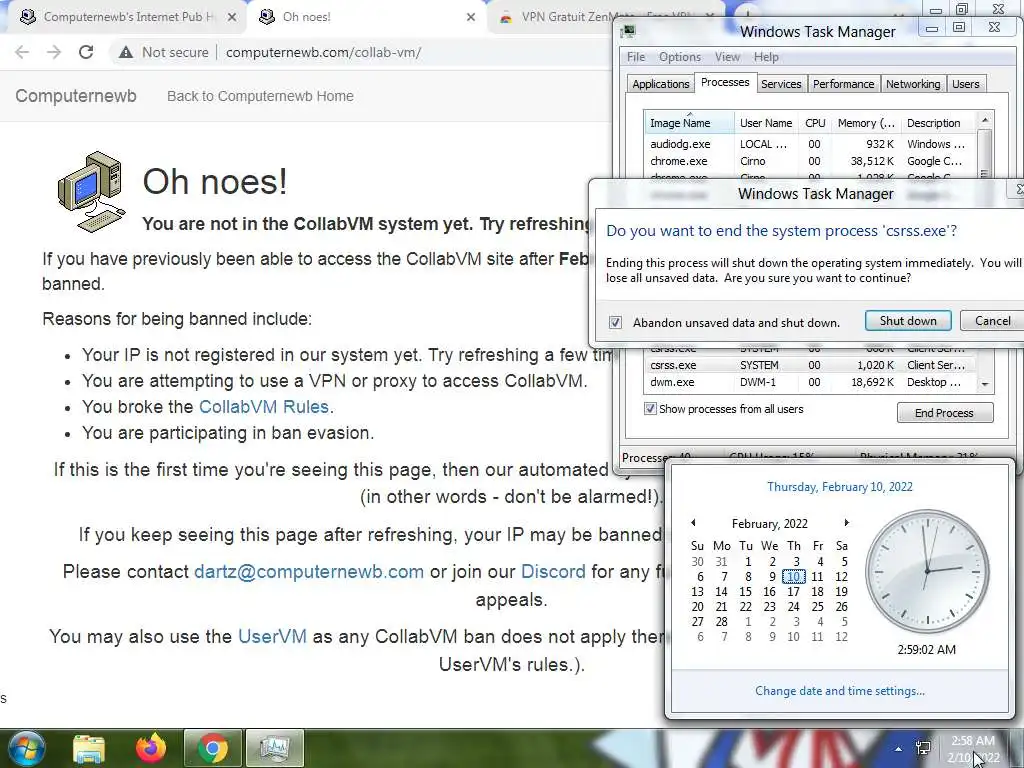The height and width of the screenshot is (768, 1024).
Task: Click 'February, 2022' calendar header
Action: coord(769,524)
